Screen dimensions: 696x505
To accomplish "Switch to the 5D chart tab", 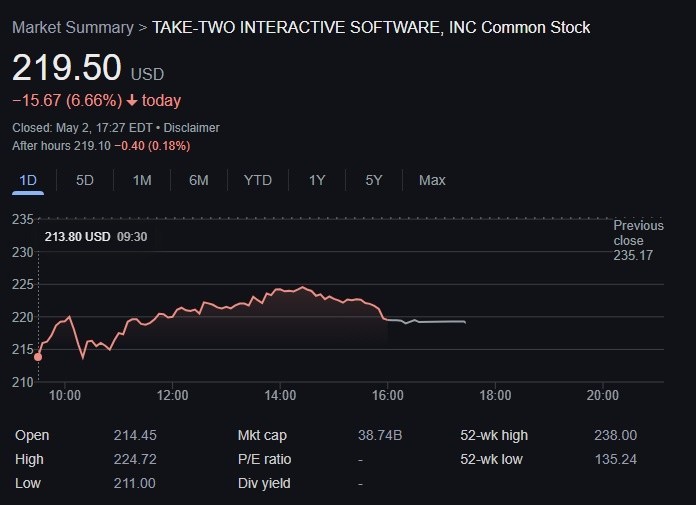I will pyautogui.click(x=85, y=181).
